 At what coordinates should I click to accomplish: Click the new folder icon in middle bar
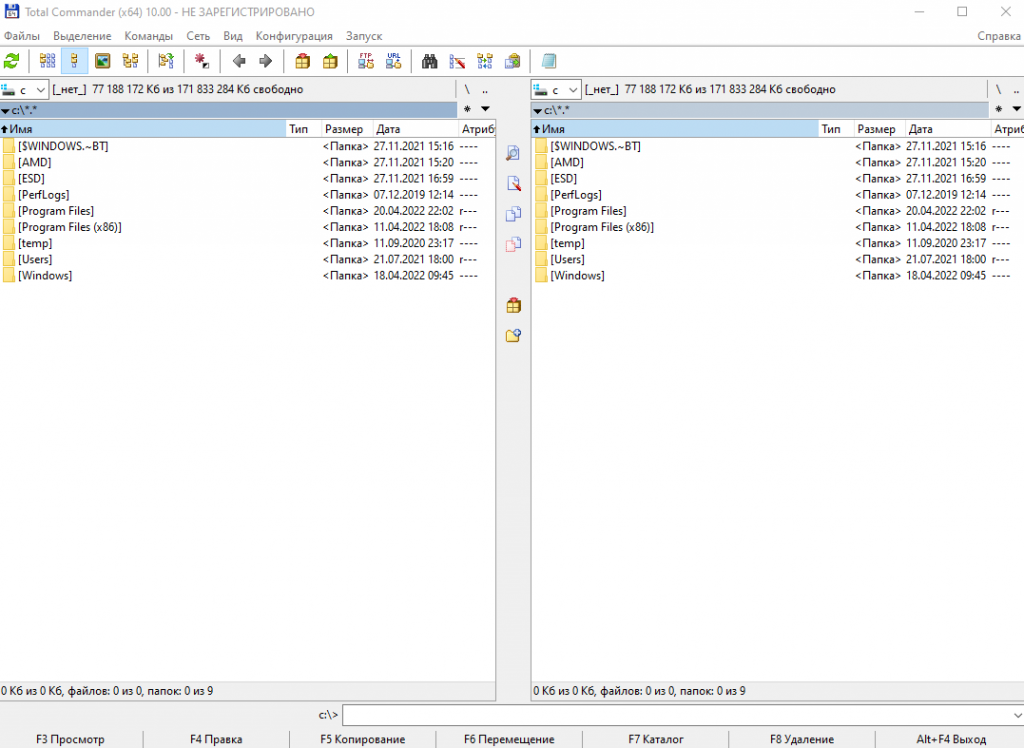click(513, 336)
